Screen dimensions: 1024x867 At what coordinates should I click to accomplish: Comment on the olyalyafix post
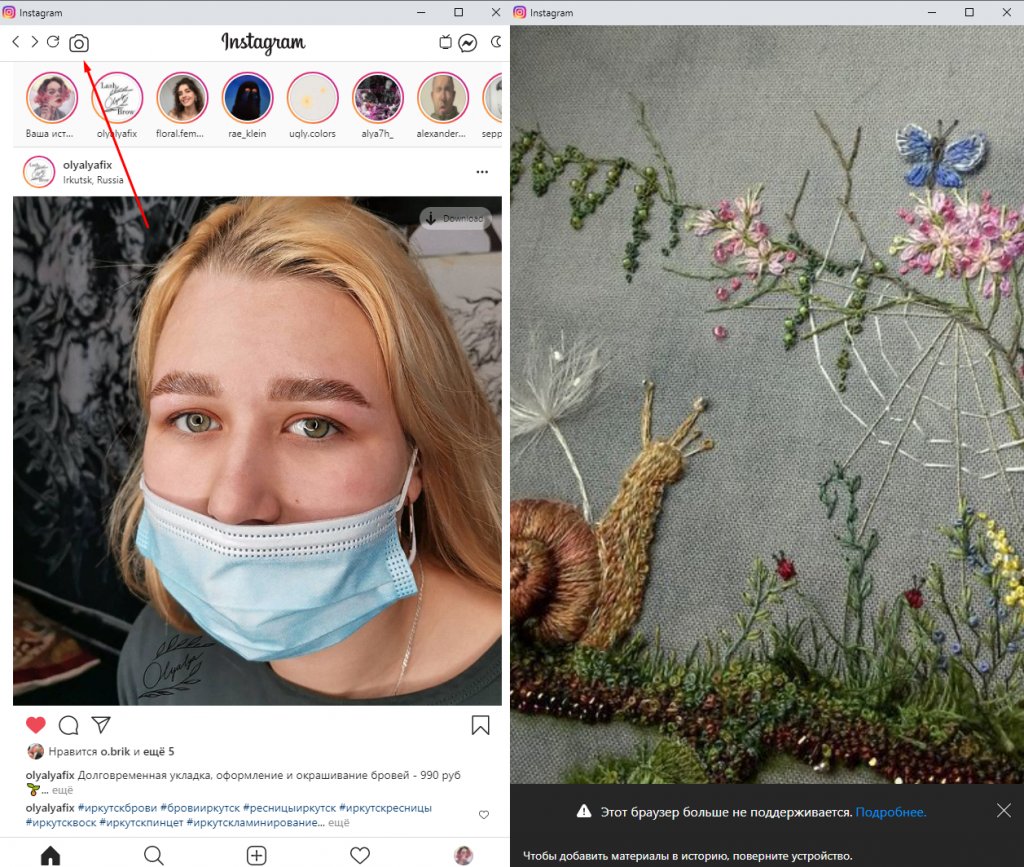[x=69, y=725]
